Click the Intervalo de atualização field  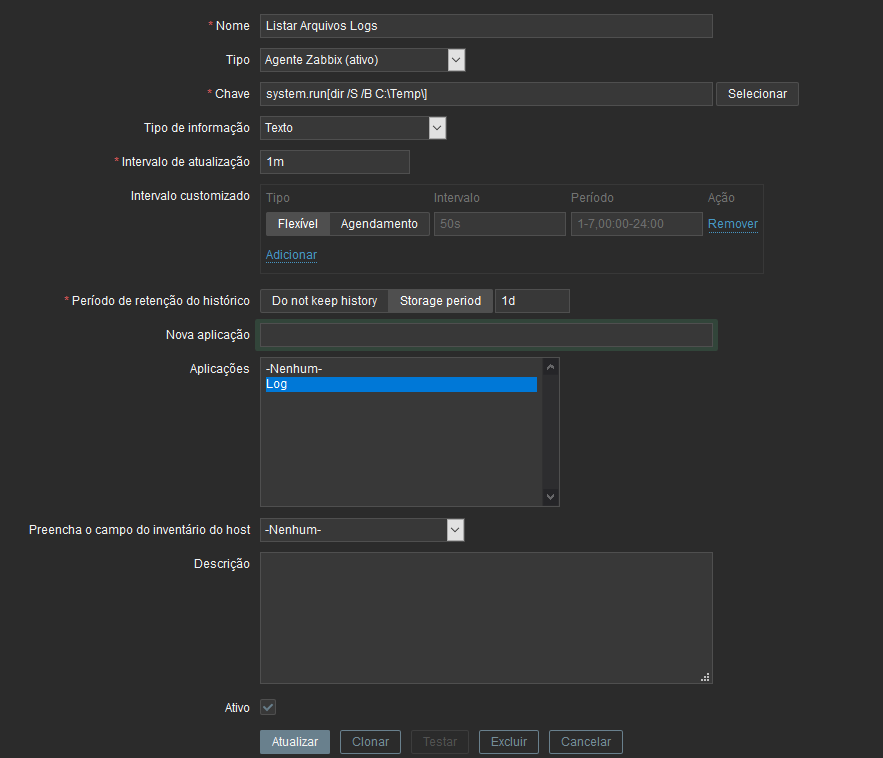pos(335,162)
